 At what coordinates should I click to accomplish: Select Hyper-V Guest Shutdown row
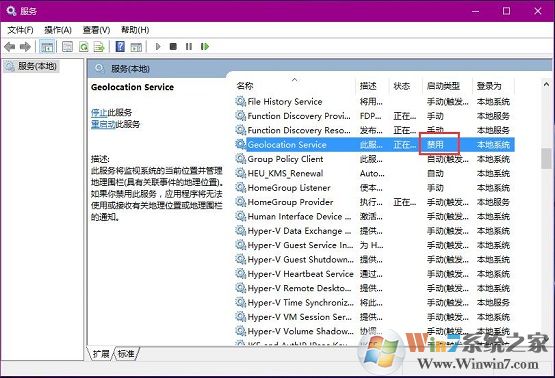pyautogui.click(x=374, y=260)
